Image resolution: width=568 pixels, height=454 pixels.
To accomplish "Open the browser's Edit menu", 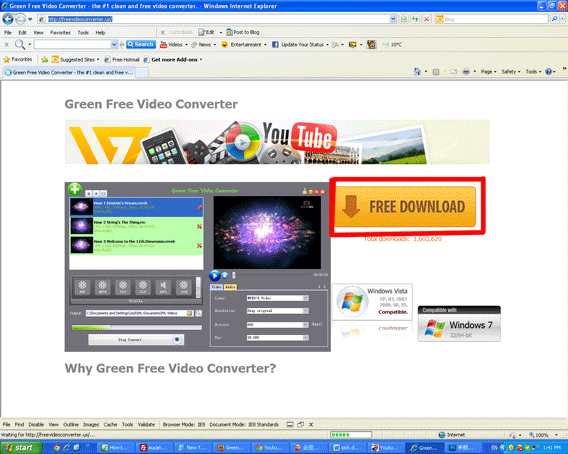I will [x=22, y=32].
